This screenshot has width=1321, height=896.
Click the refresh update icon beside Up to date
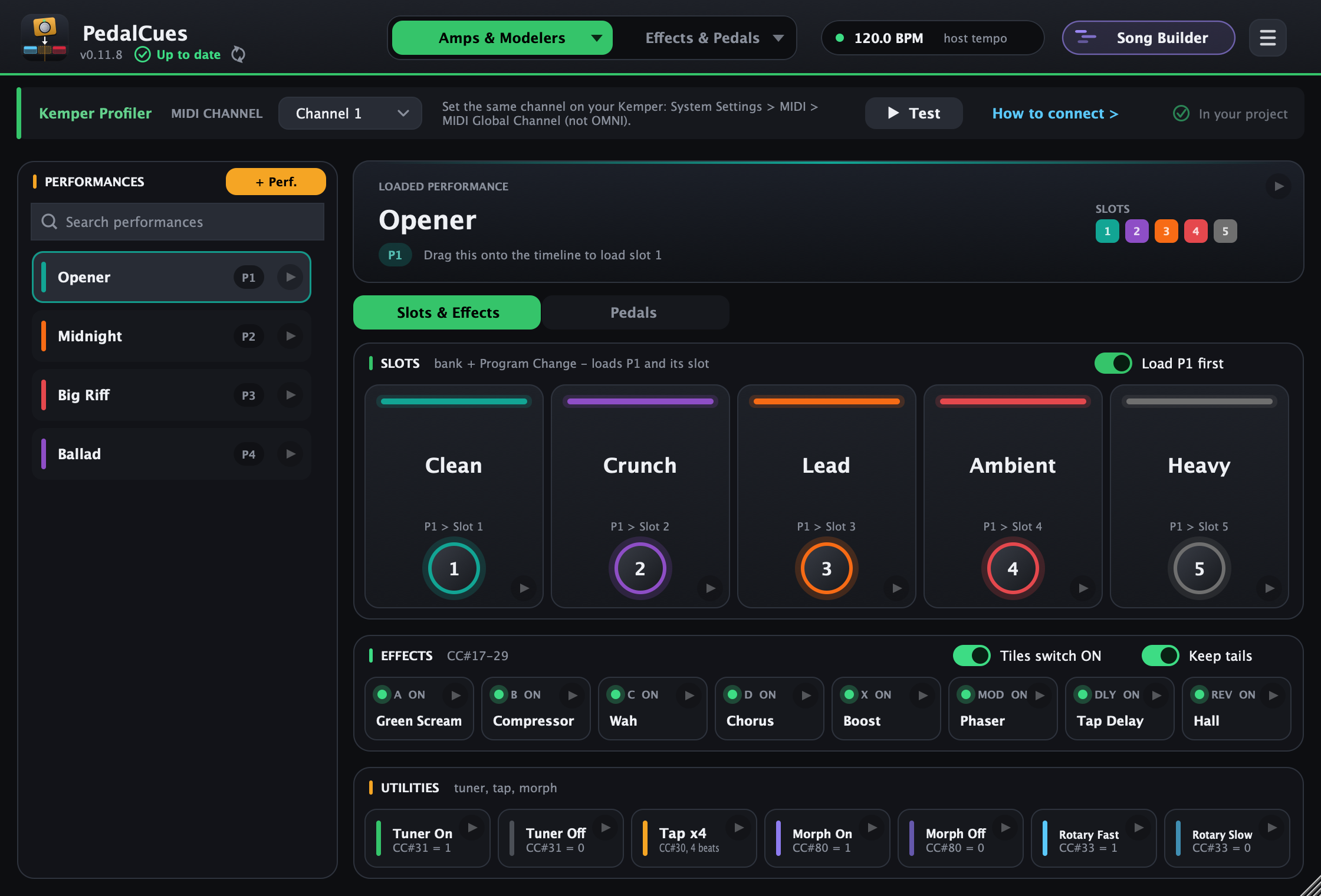tap(238, 54)
